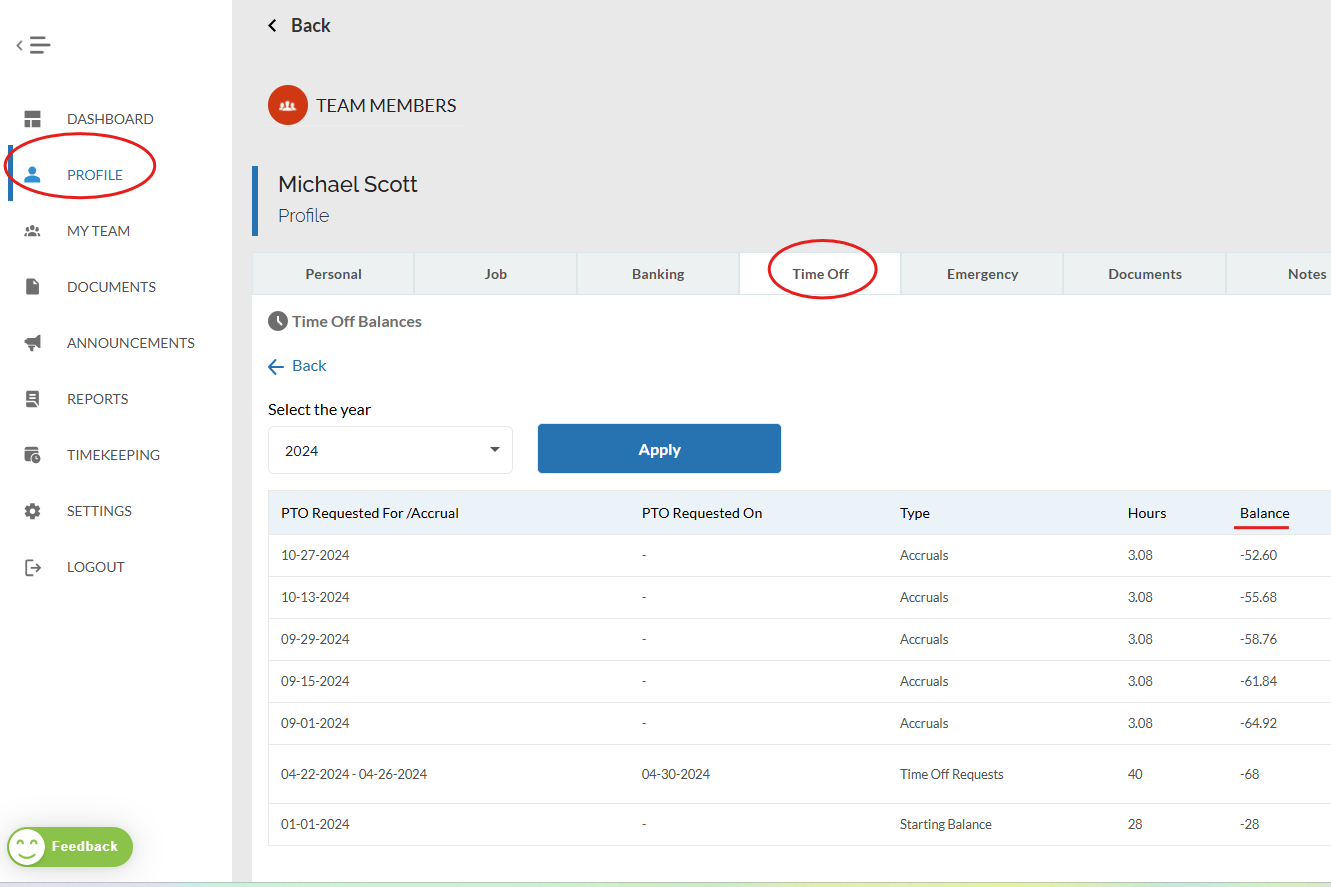Click the Profile person icon
The height and width of the screenshot is (887, 1331).
coord(33,175)
